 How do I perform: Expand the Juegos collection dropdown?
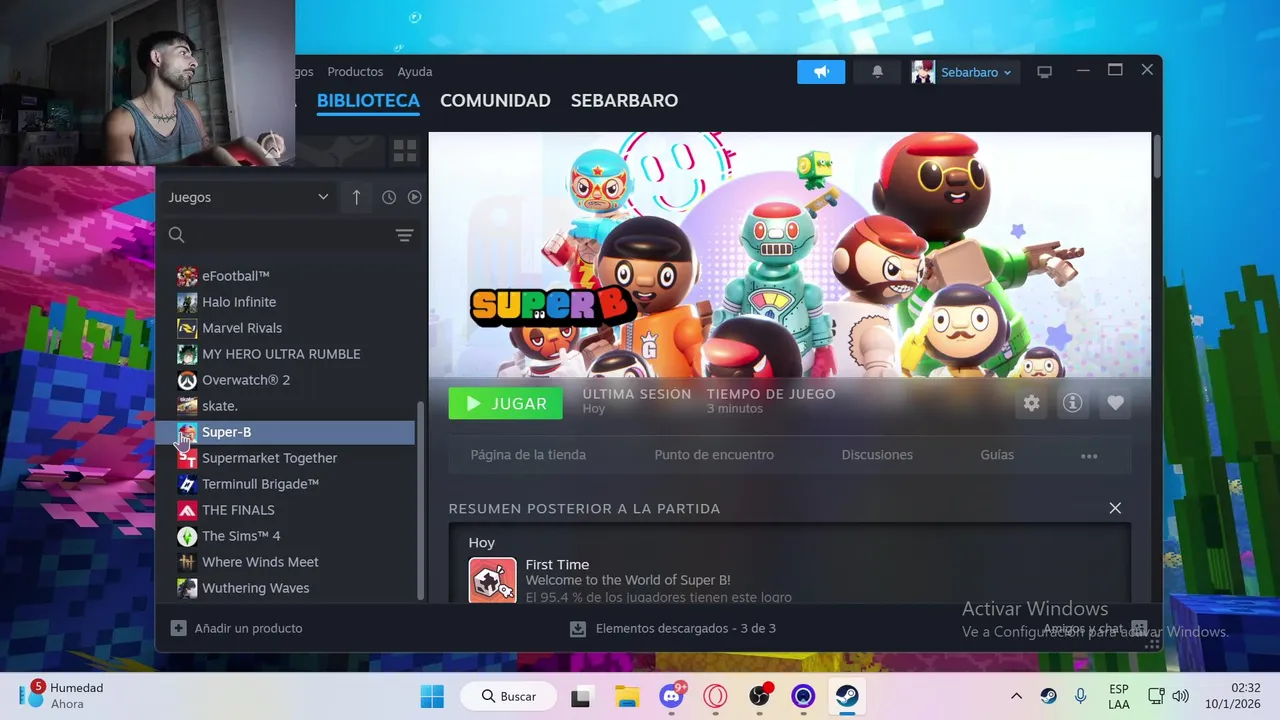pyautogui.click(x=248, y=197)
